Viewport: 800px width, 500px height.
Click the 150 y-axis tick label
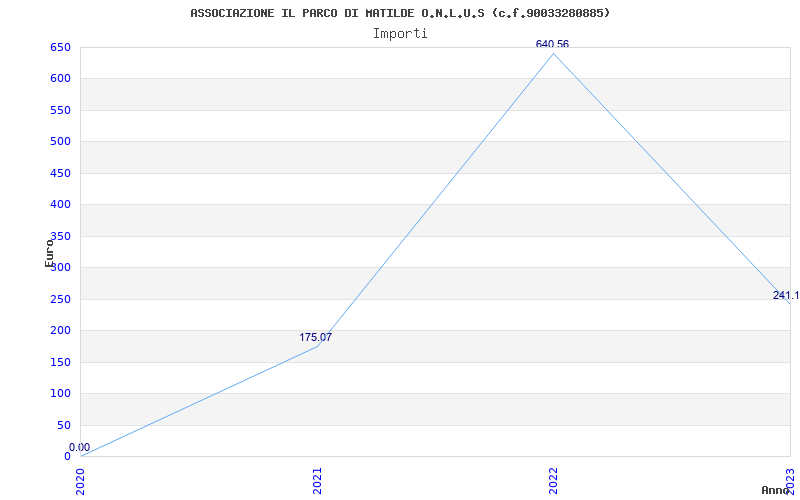[x=60, y=362]
